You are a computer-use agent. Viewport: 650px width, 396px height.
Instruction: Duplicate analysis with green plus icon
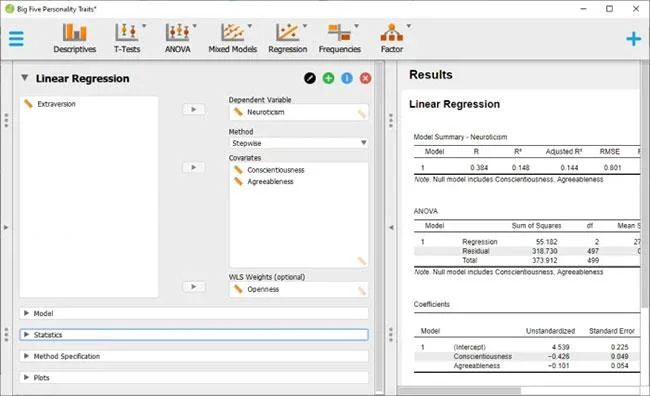click(x=328, y=78)
